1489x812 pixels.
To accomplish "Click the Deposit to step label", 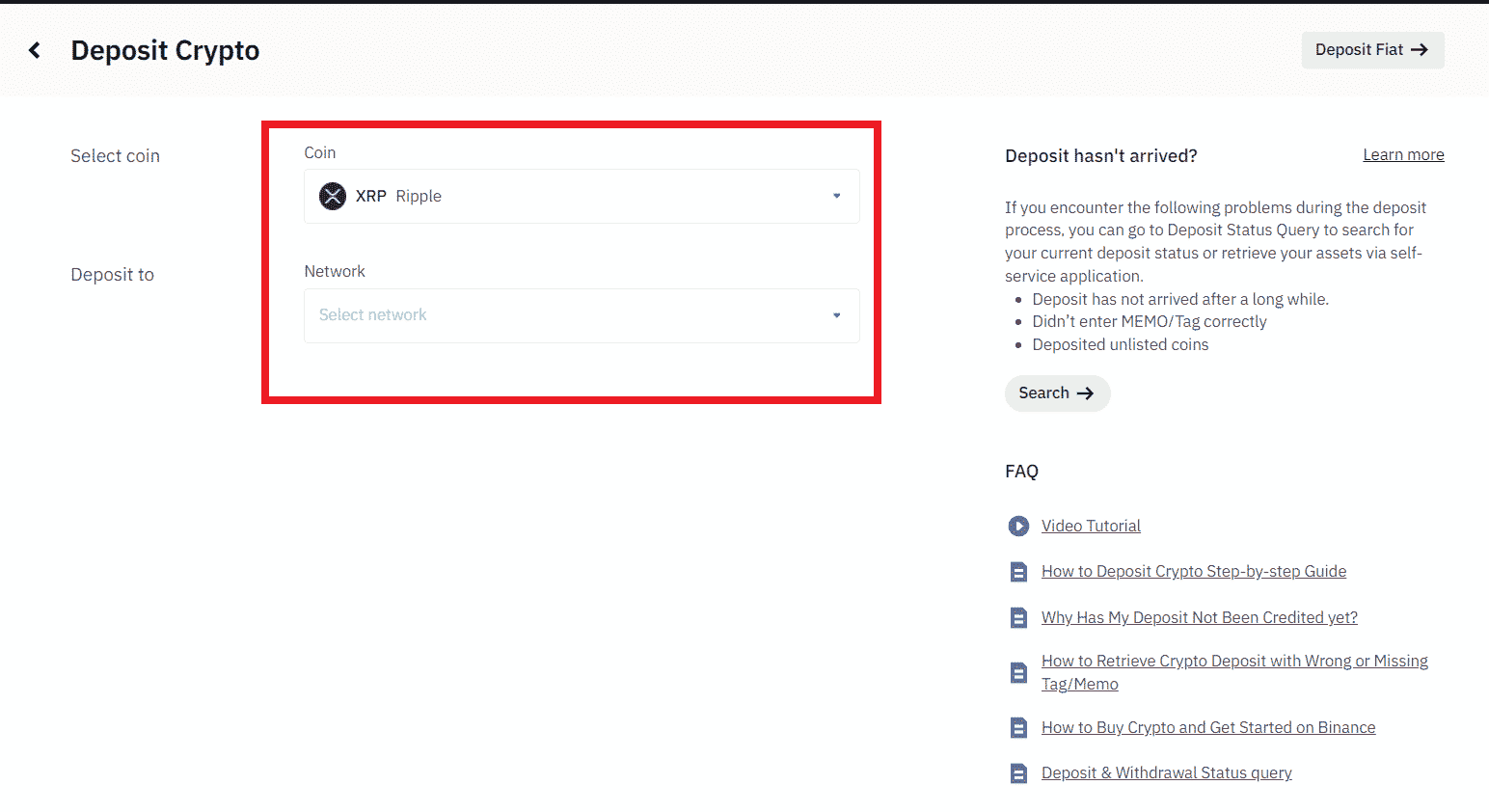I will tap(112, 275).
